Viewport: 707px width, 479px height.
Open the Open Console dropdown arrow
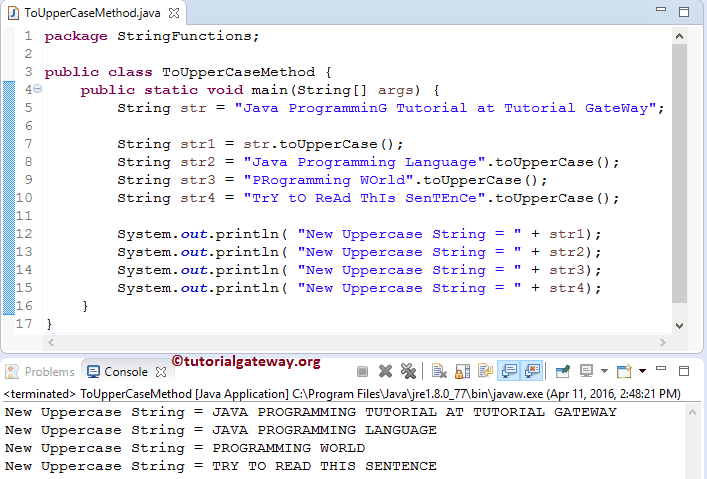(642, 371)
